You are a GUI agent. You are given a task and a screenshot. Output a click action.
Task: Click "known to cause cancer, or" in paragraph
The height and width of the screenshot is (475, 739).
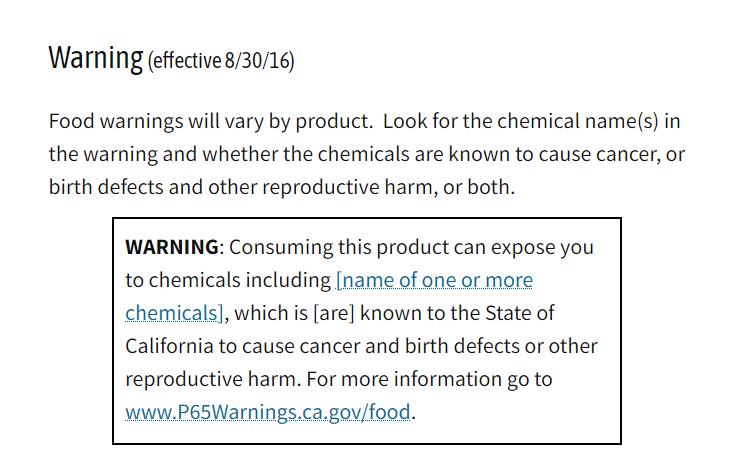[567, 154]
